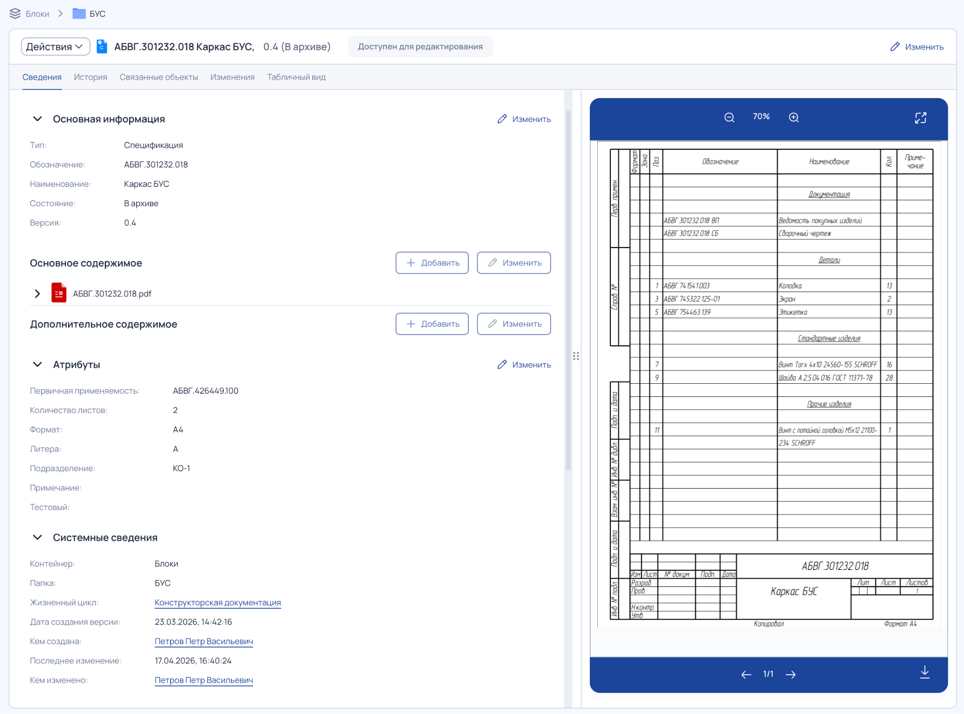Screen dimensions: 964x714
Task: Open the Конструкторская документация lifecycle link
Action: point(218,603)
